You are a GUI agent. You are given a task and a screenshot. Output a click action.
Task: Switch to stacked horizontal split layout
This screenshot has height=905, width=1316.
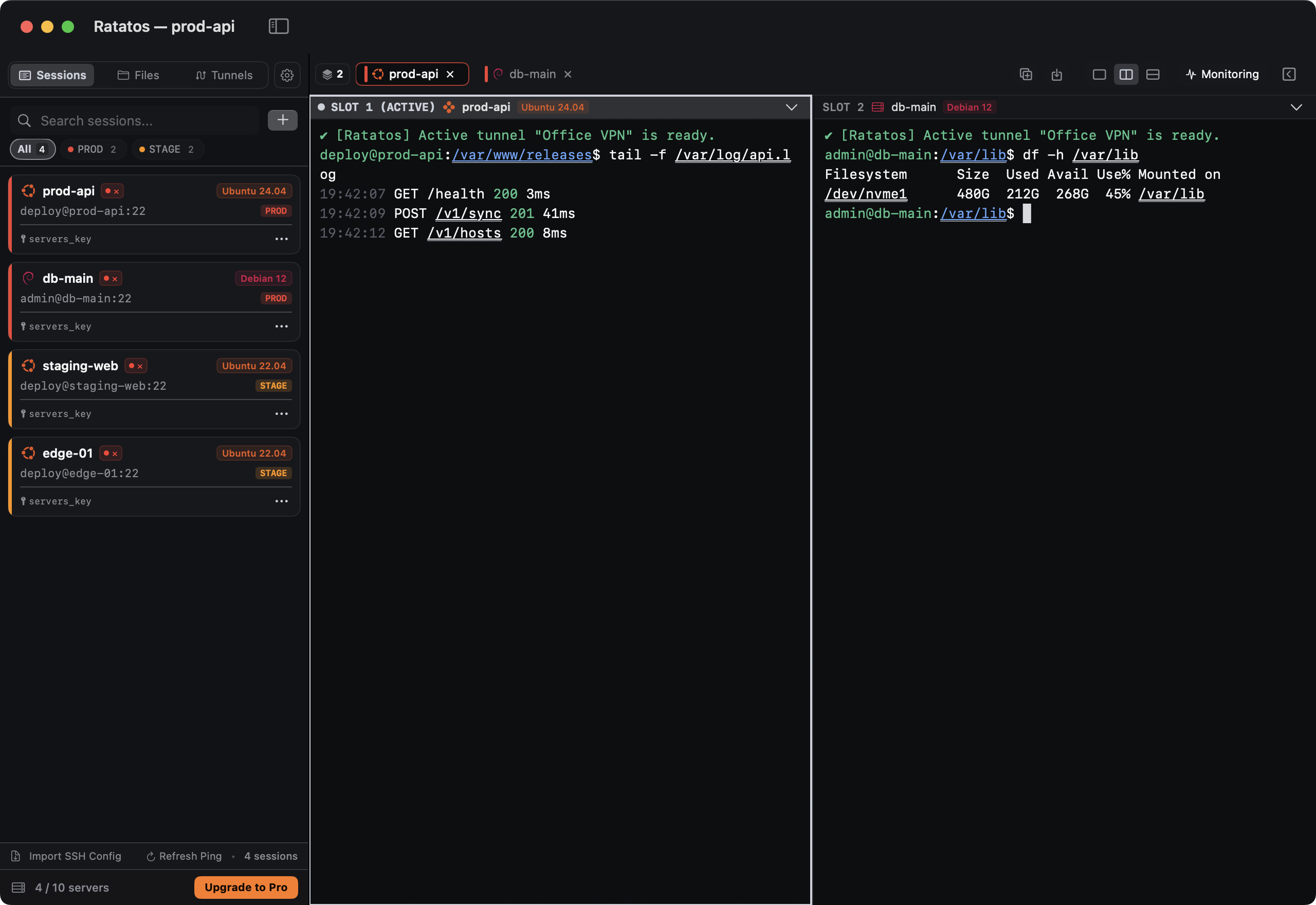[1152, 74]
